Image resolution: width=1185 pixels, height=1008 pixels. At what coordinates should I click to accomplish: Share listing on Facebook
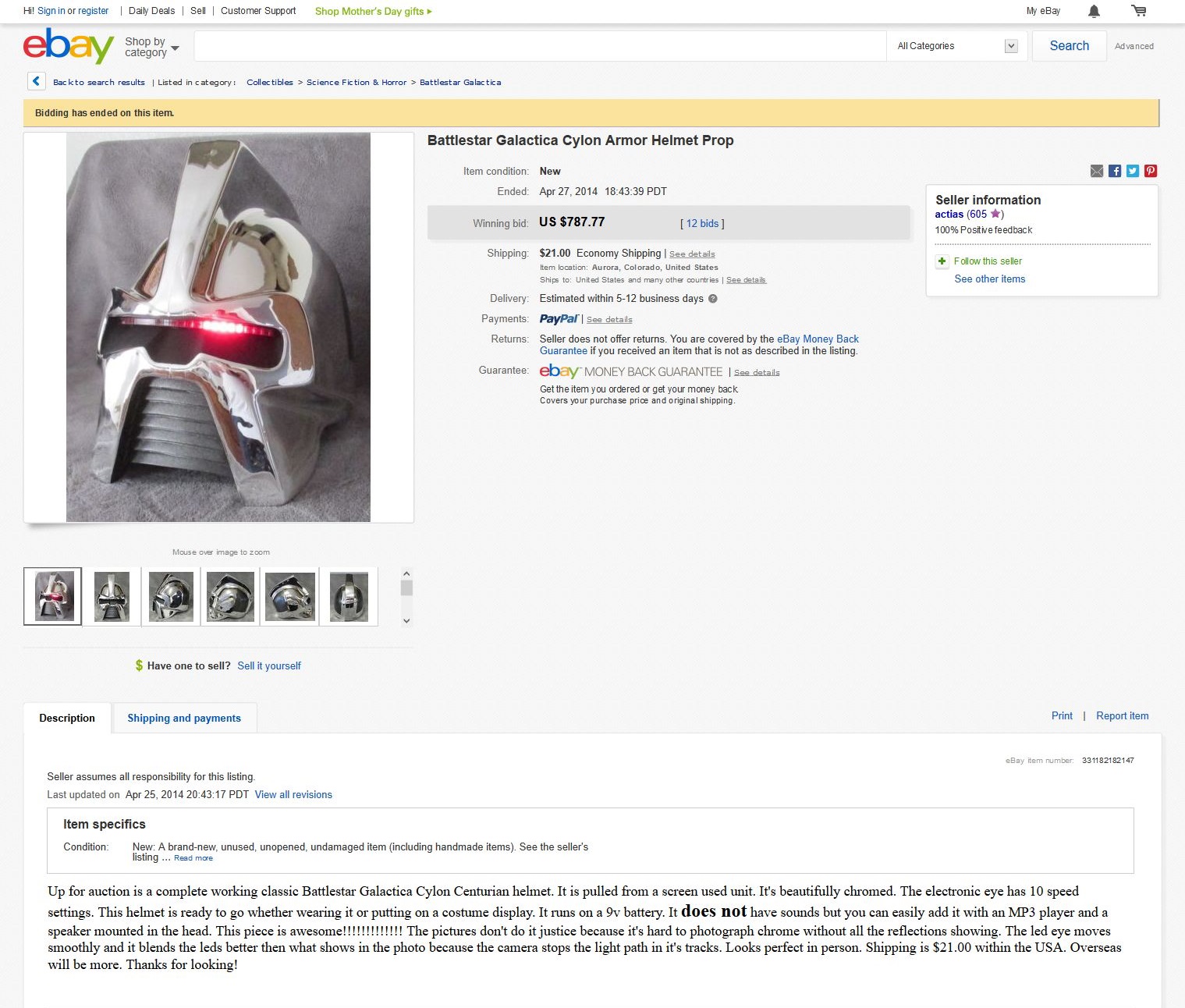pyautogui.click(x=1115, y=171)
